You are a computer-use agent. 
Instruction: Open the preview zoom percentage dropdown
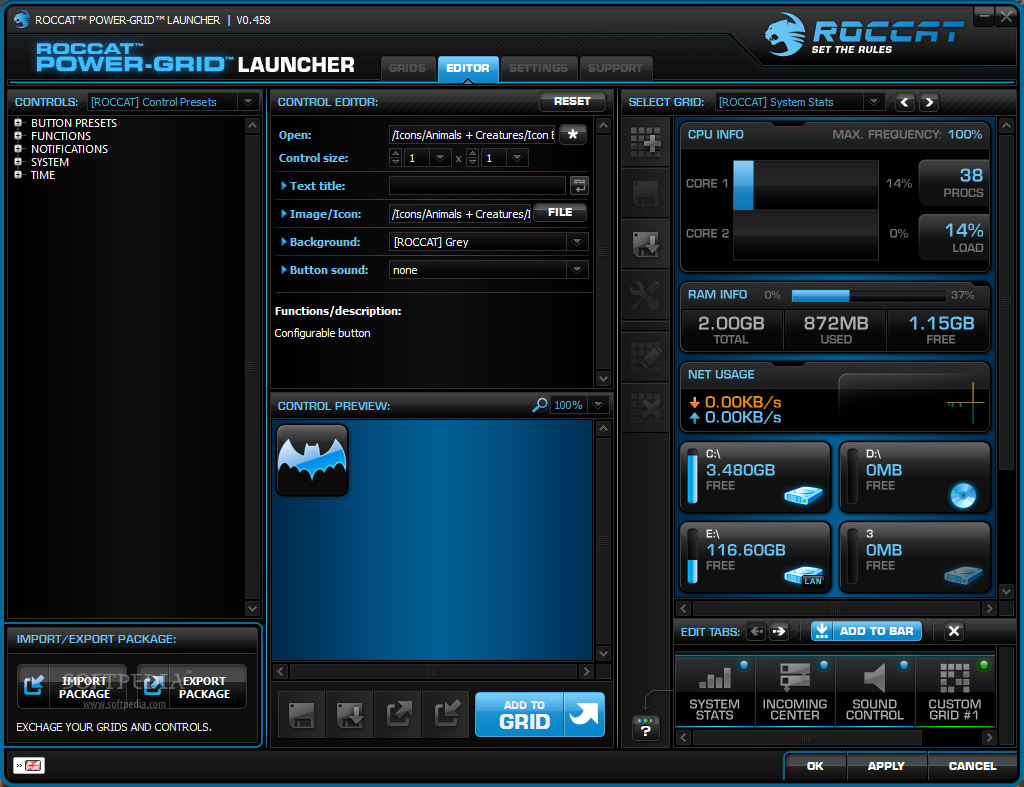pyautogui.click(x=598, y=405)
